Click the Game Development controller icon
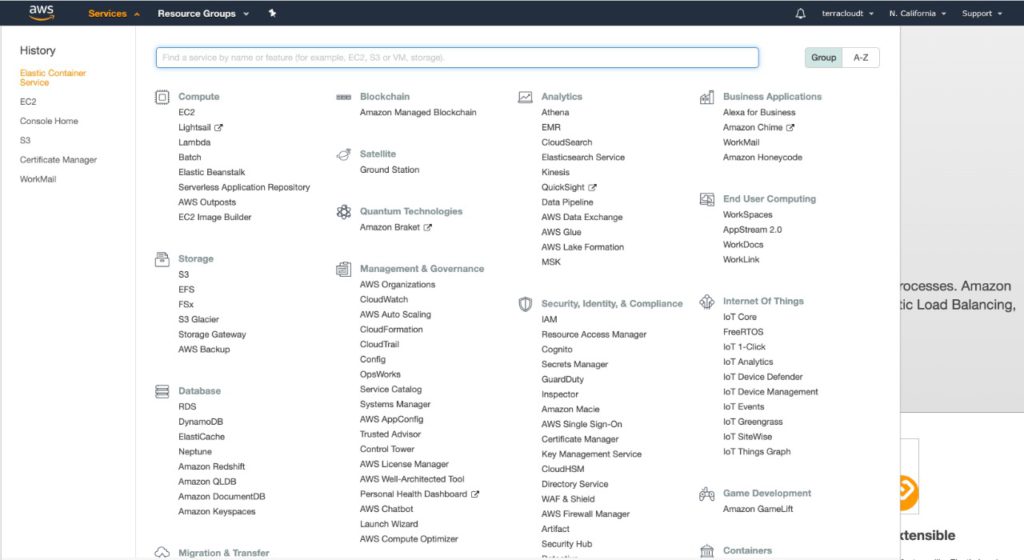The width and height of the screenshot is (1024, 560). 707,494
